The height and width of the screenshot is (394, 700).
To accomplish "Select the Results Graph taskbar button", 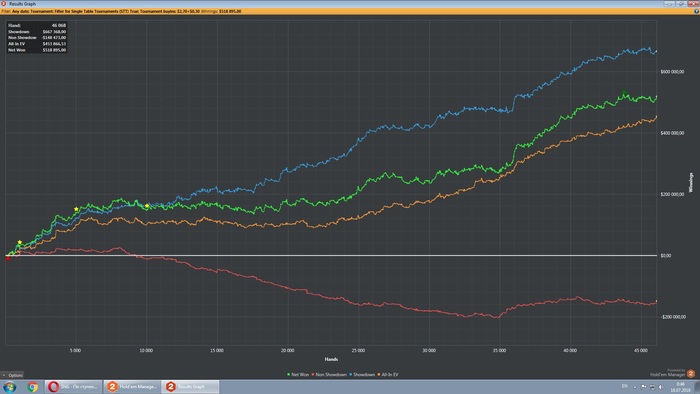I will pyautogui.click(x=191, y=386).
